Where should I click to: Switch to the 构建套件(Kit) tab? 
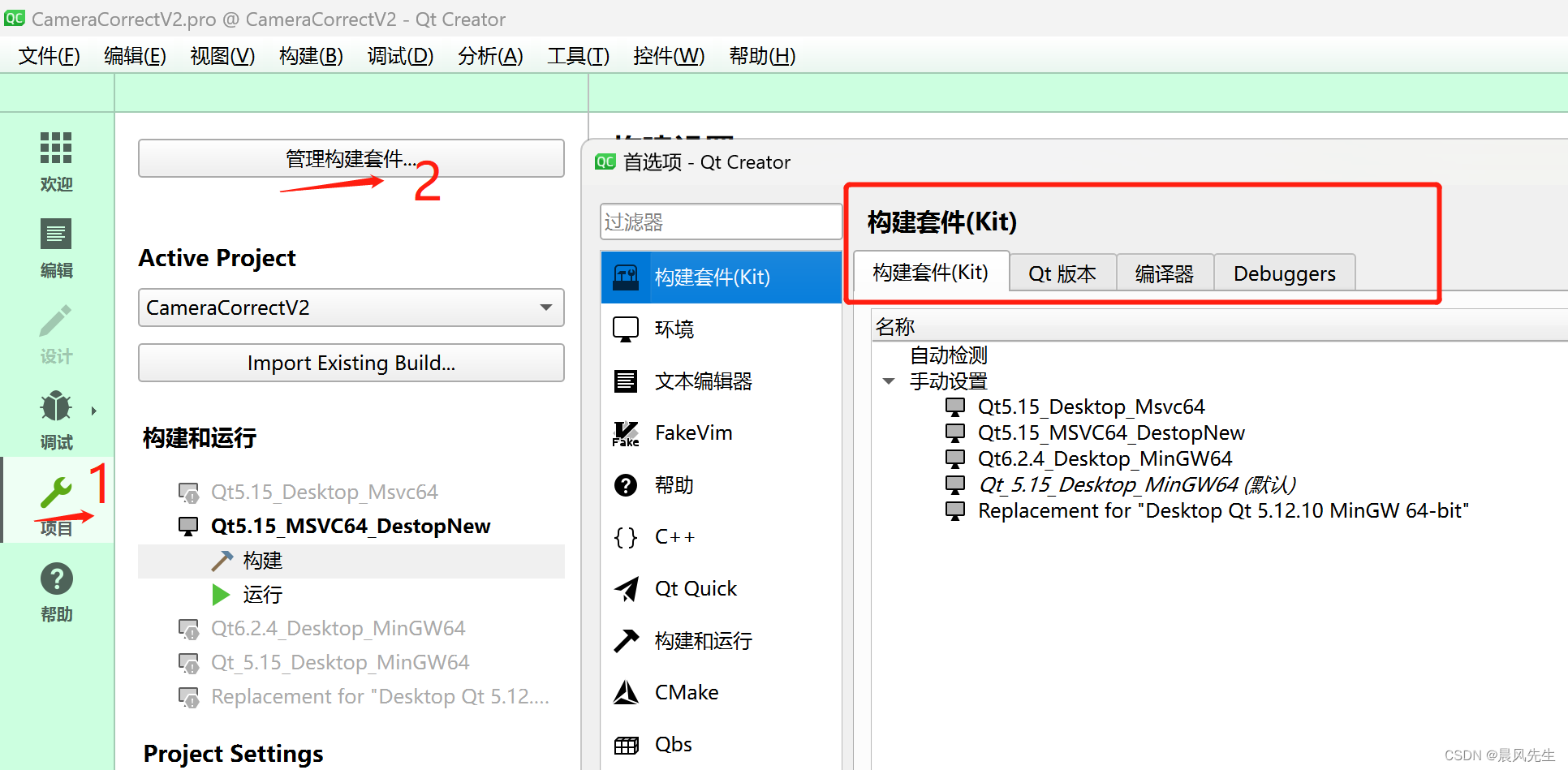pyautogui.click(x=931, y=272)
